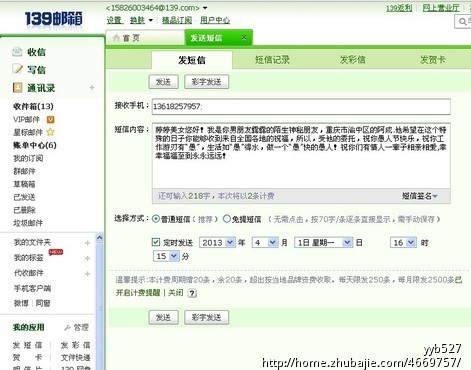This screenshot has width=471, height=370.
Task: Click the sidebar scroll-up arrow
Action: (x=99, y=237)
